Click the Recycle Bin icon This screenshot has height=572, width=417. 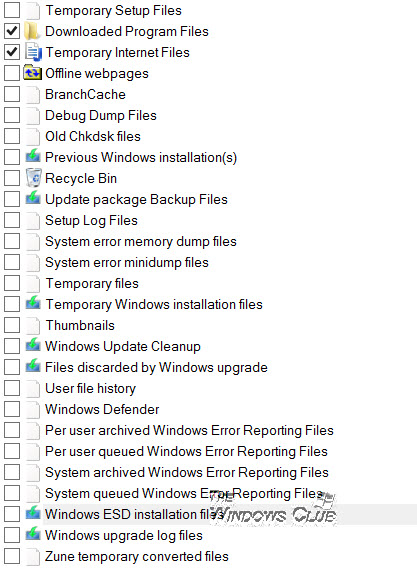pyautogui.click(x=34, y=178)
